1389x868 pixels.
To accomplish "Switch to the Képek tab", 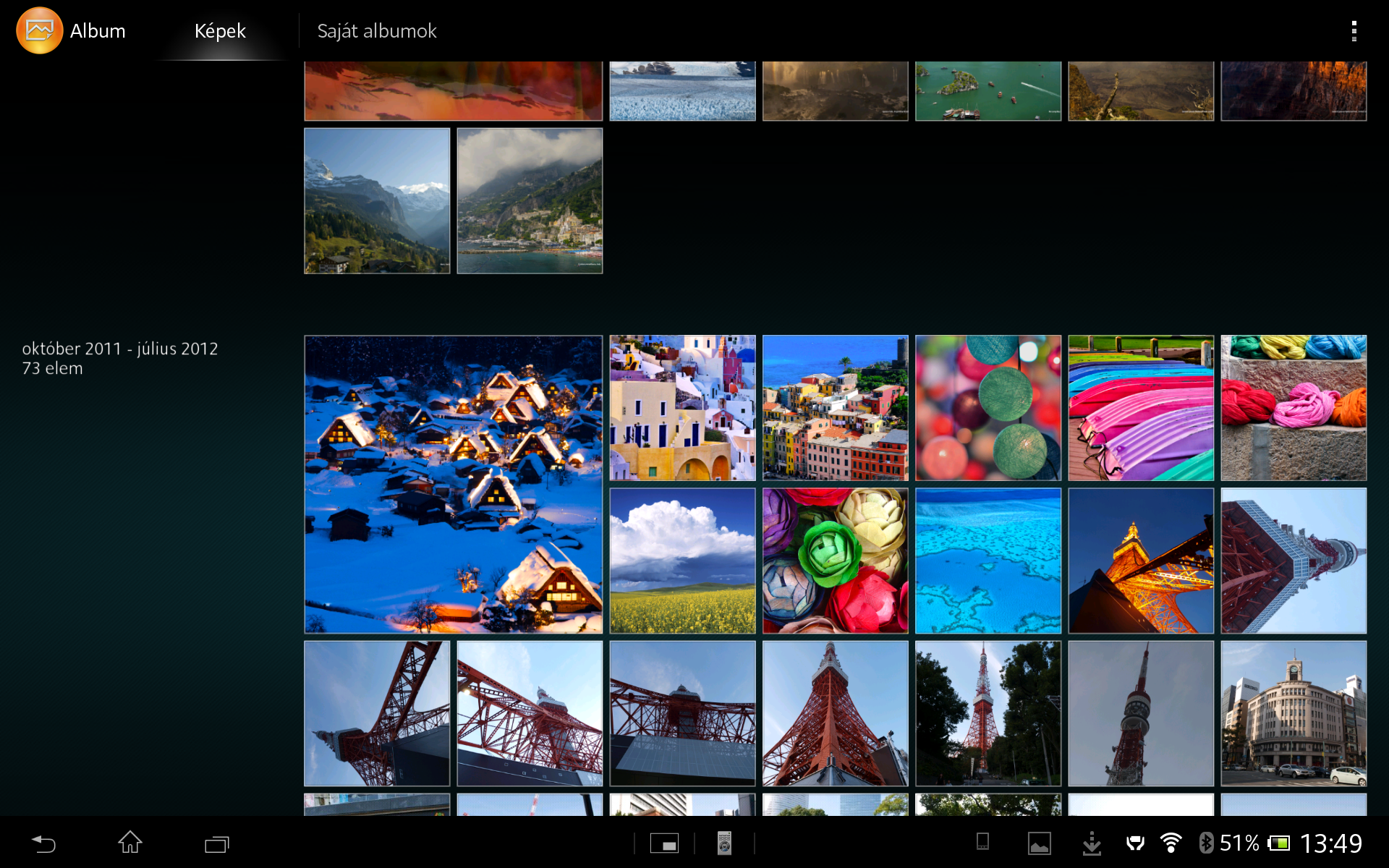I will pyautogui.click(x=220, y=31).
